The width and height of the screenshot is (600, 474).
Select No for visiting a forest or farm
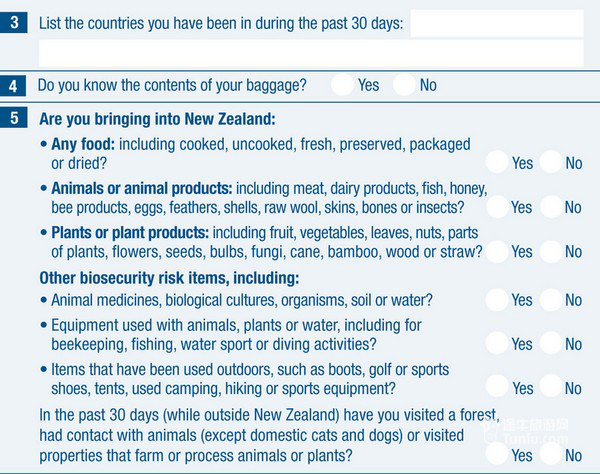click(x=551, y=454)
